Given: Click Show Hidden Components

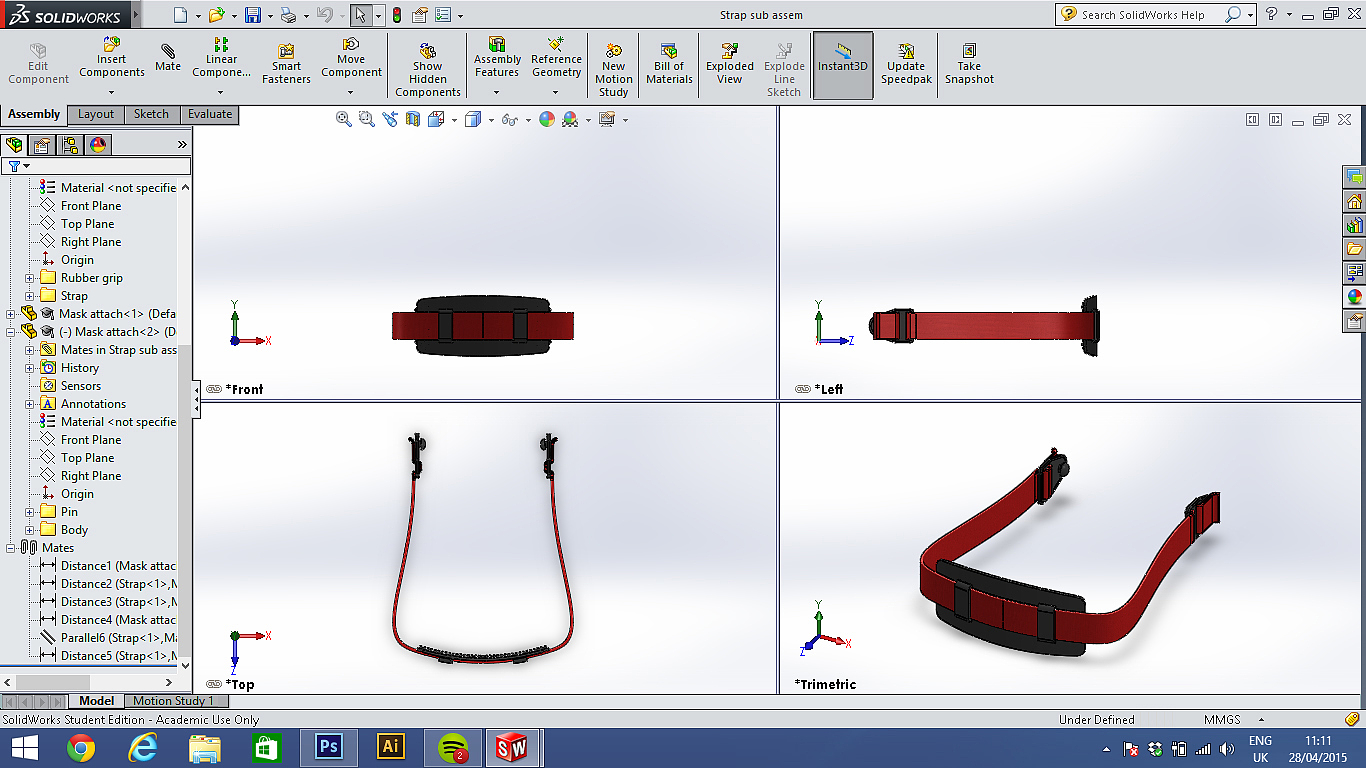Looking at the screenshot, I should pos(428,70).
